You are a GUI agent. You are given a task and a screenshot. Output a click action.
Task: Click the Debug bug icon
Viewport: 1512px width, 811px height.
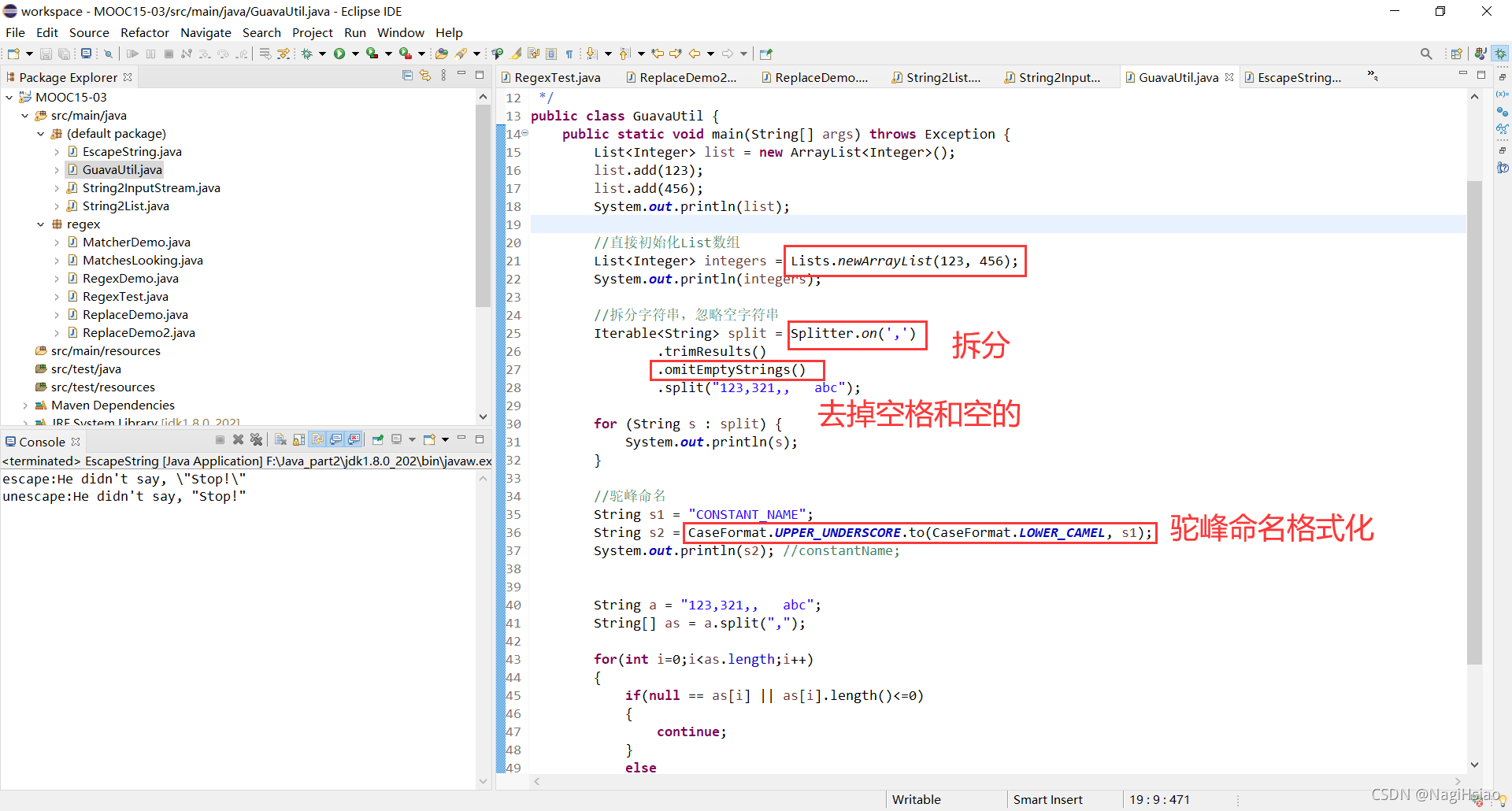tap(307, 54)
